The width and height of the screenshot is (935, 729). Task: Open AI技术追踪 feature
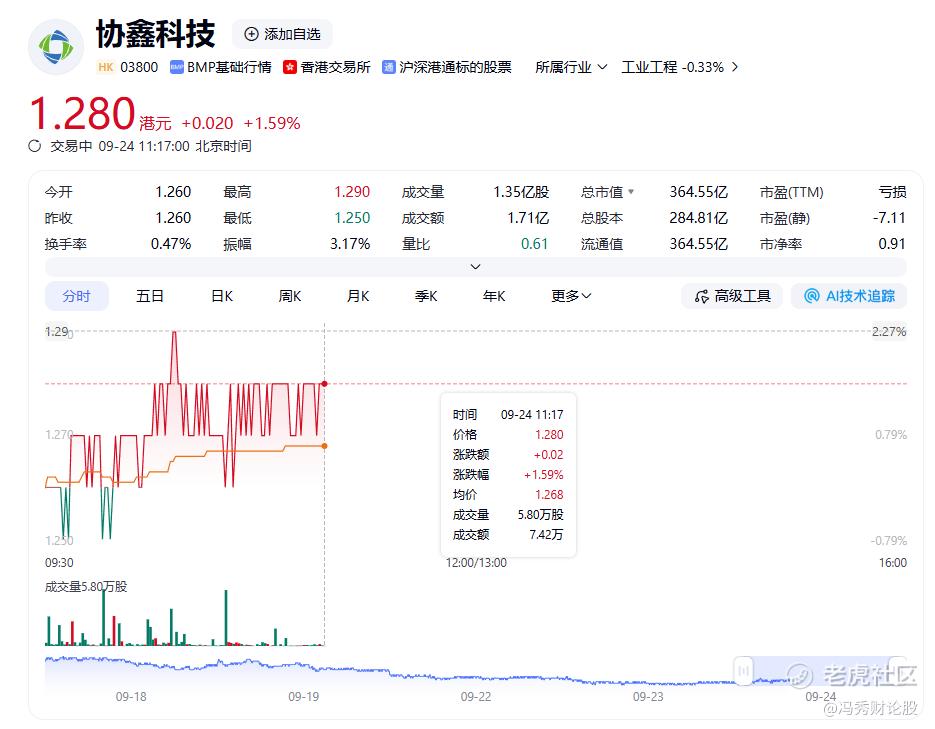[849, 296]
